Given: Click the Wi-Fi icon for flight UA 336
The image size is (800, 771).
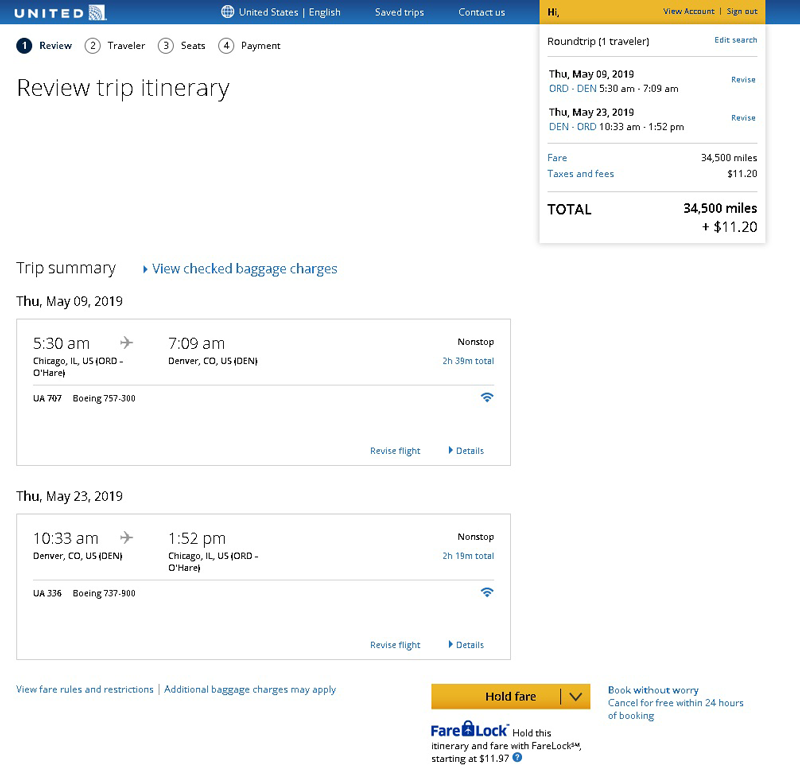Looking at the screenshot, I should tap(487, 592).
